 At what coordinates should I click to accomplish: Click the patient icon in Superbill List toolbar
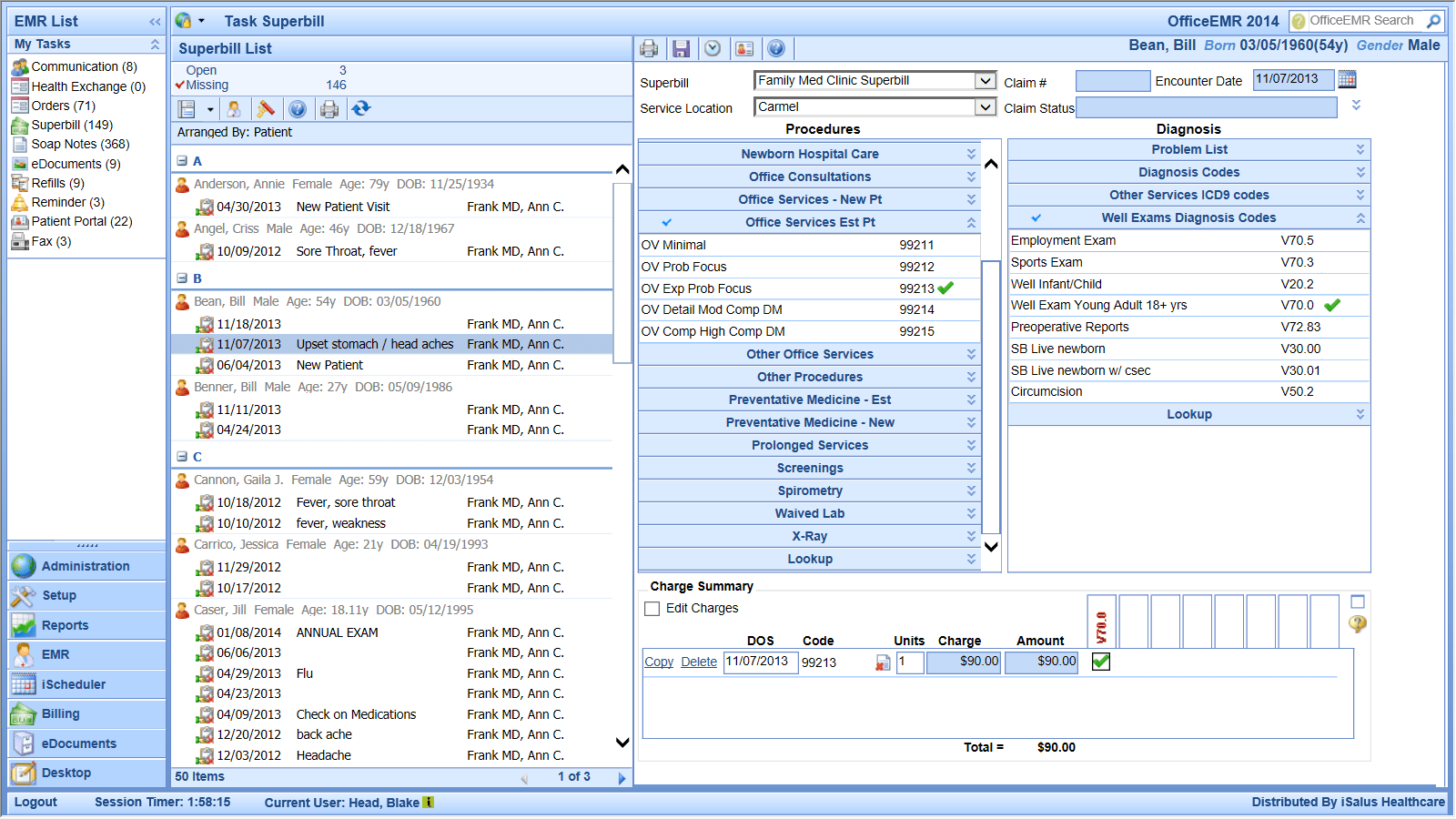[x=234, y=109]
